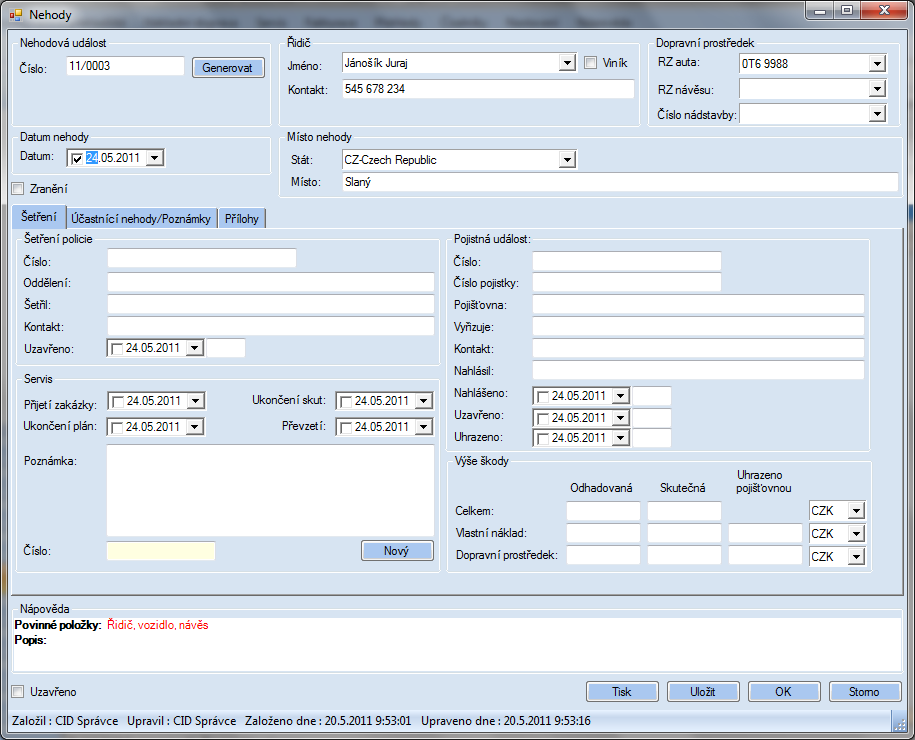Click Vlastní náklad Uhrazeno pojišťovnou field
This screenshot has height=740, width=915.
(x=765, y=533)
